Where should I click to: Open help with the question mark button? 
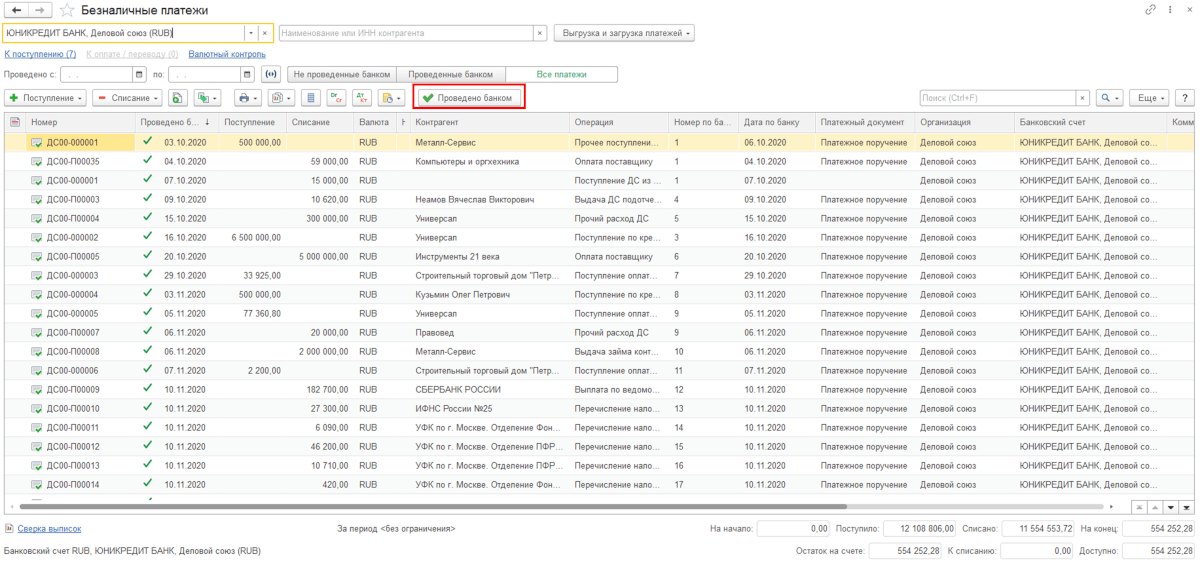(x=1185, y=98)
